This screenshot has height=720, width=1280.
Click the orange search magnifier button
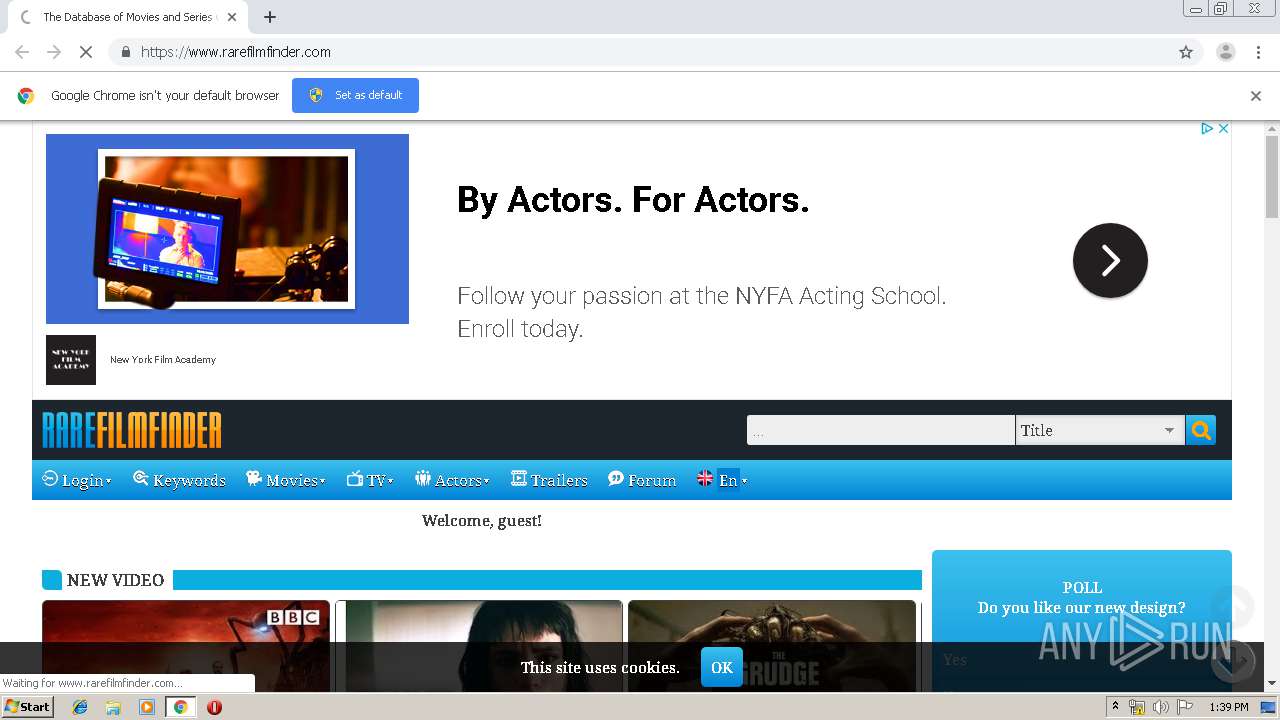pos(1201,430)
